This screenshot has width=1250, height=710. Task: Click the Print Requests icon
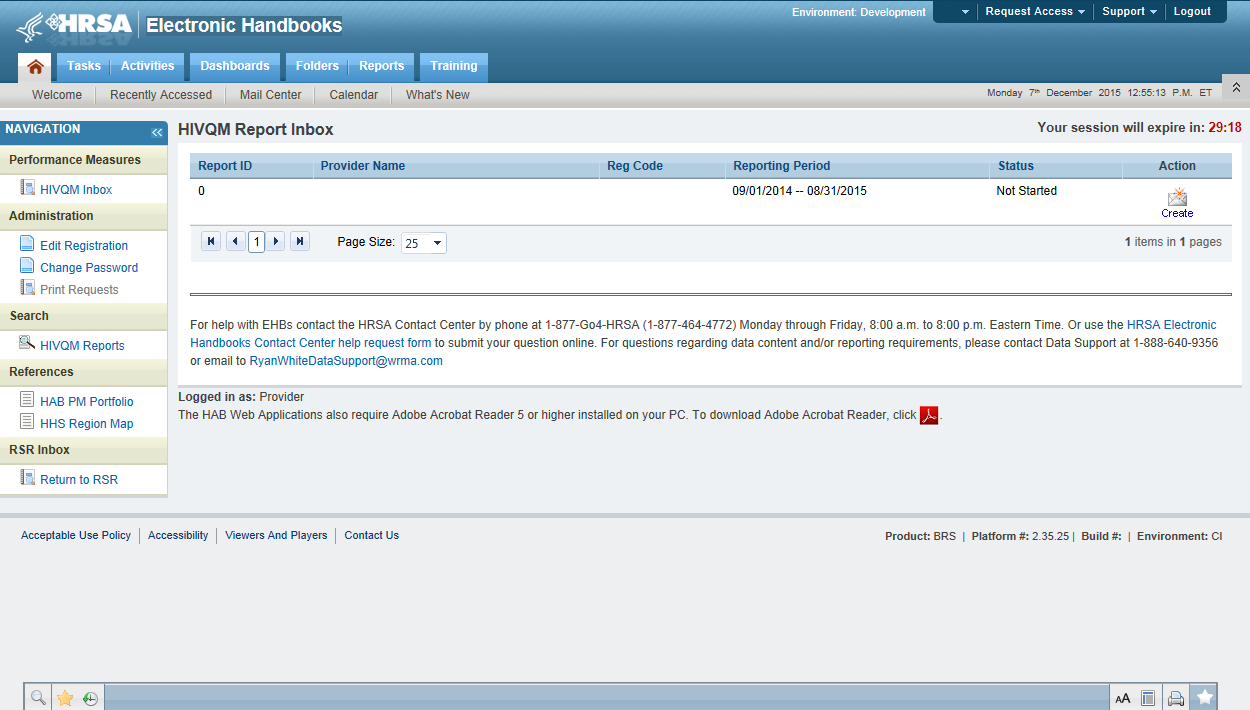pyautogui.click(x=28, y=288)
